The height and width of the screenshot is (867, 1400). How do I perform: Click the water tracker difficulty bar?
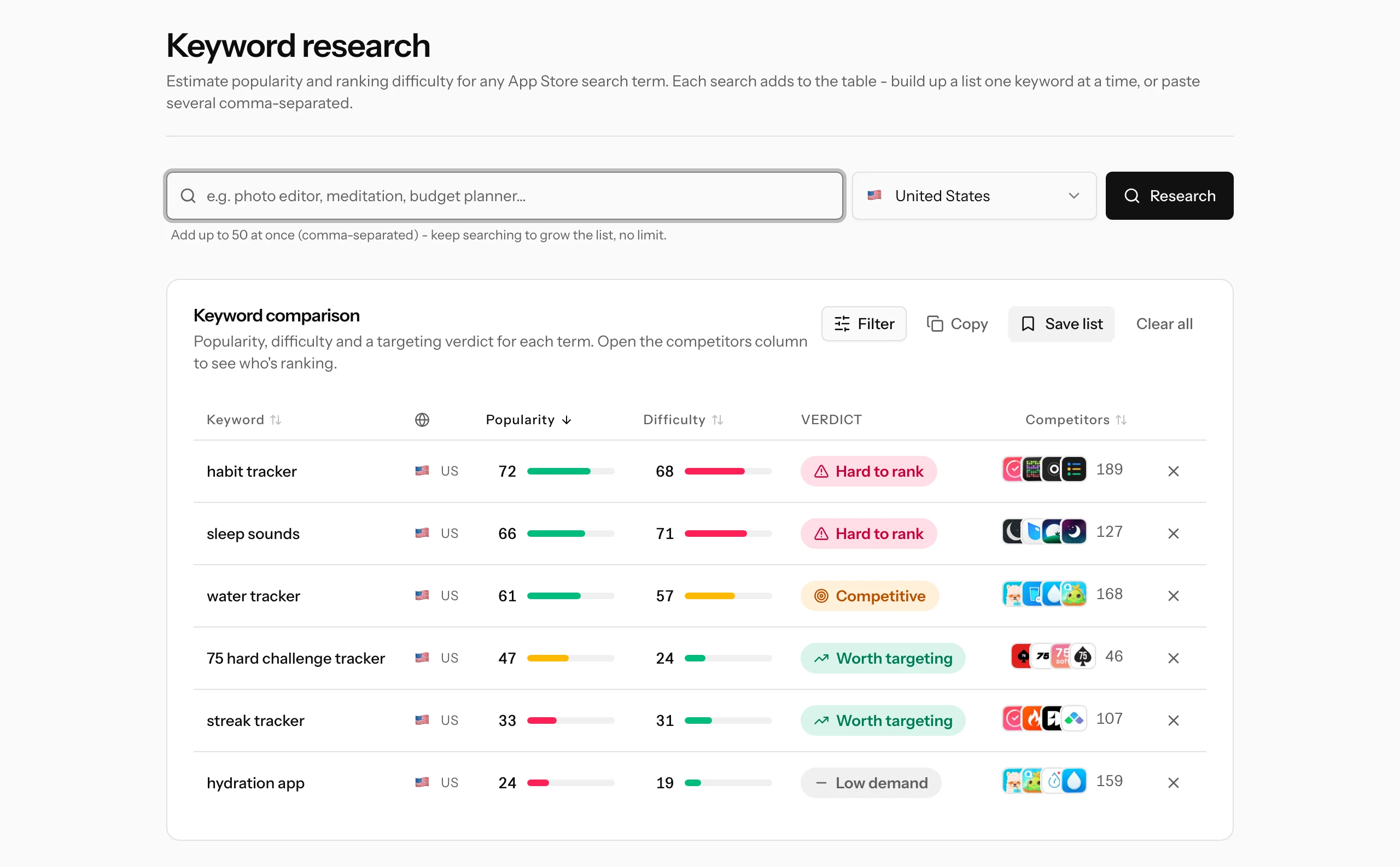click(x=728, y=596)
